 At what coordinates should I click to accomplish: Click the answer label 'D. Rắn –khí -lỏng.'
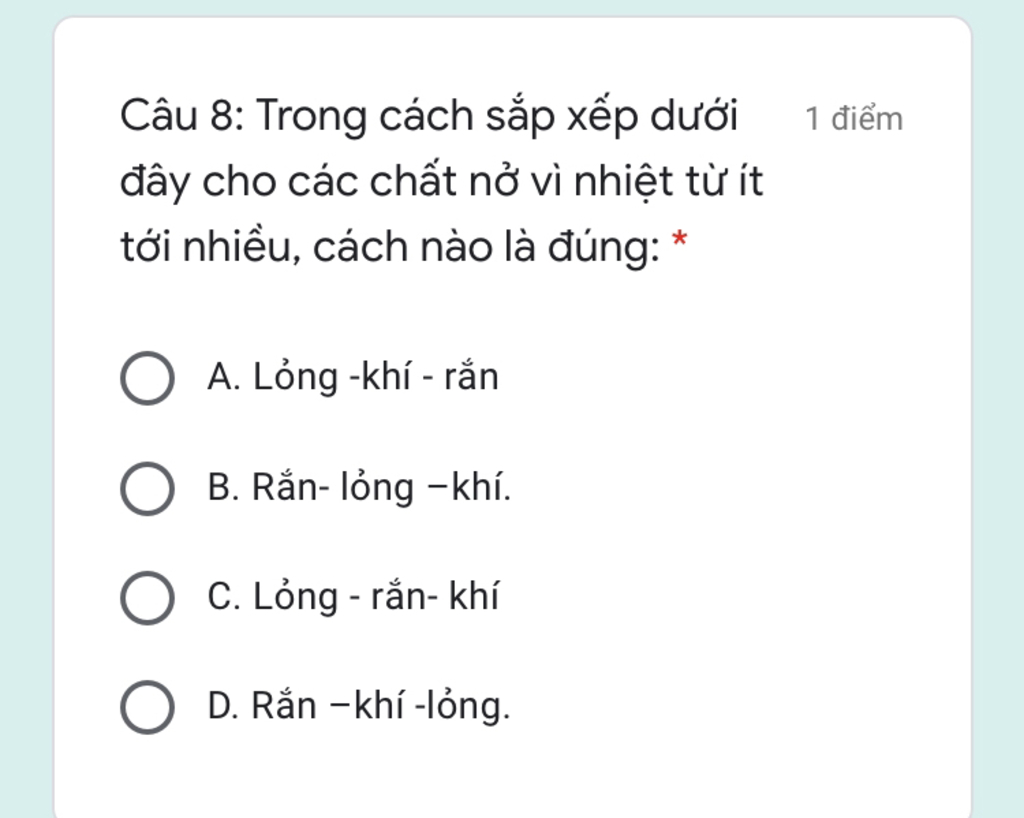(359, 706)
